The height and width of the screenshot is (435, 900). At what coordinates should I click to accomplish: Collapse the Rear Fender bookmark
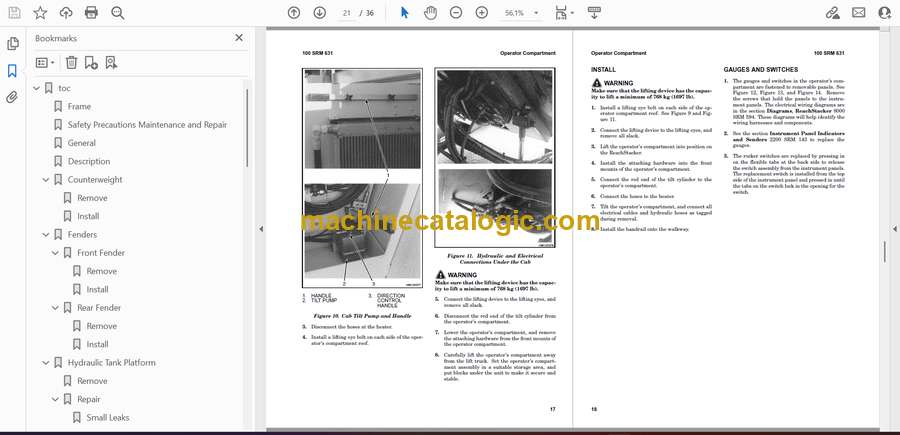[55, 308]
